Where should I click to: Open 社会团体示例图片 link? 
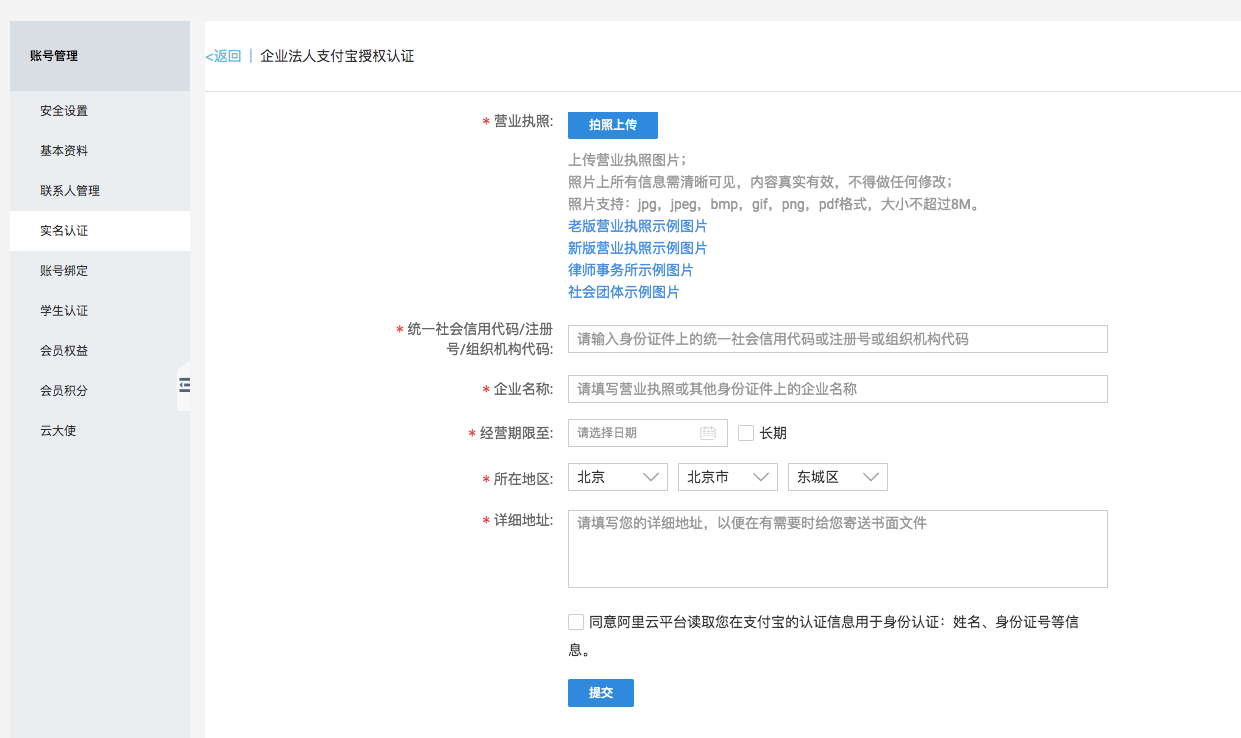[623, 292]
